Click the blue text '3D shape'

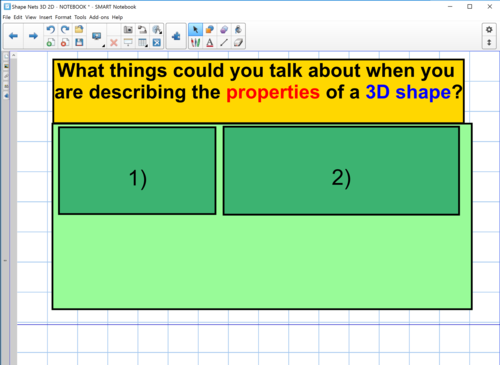[x=408, y=92]
